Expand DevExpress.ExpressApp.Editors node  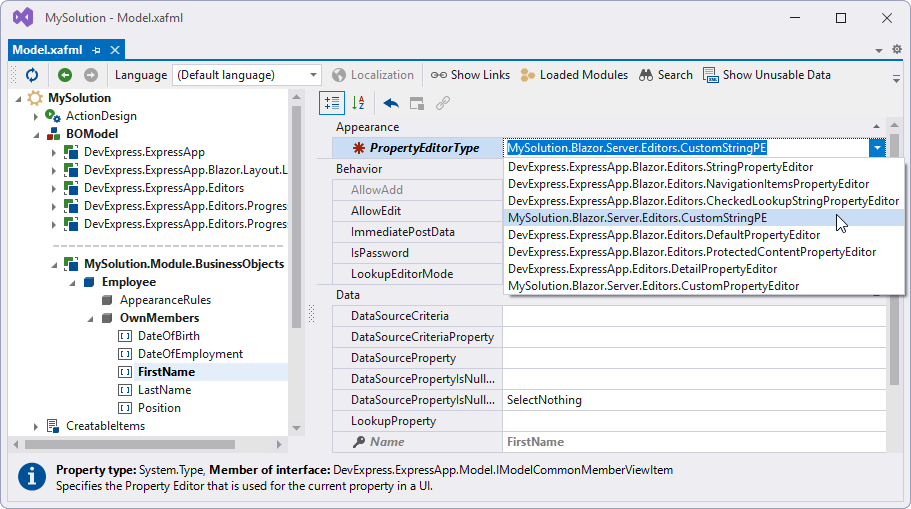pos(53,188)
